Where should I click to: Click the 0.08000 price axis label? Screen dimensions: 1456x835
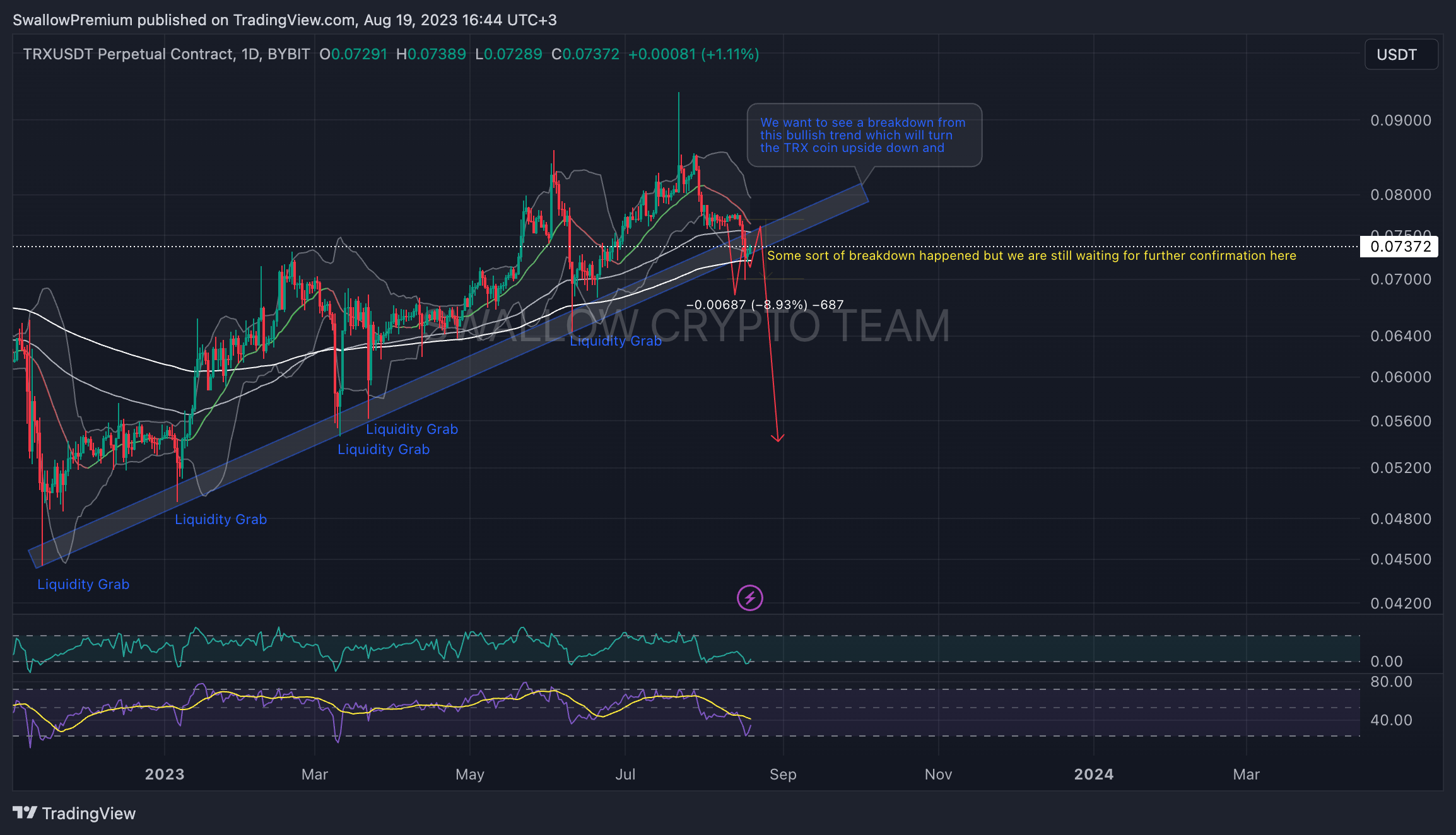pyautogui.click(x=1400, y=194)
